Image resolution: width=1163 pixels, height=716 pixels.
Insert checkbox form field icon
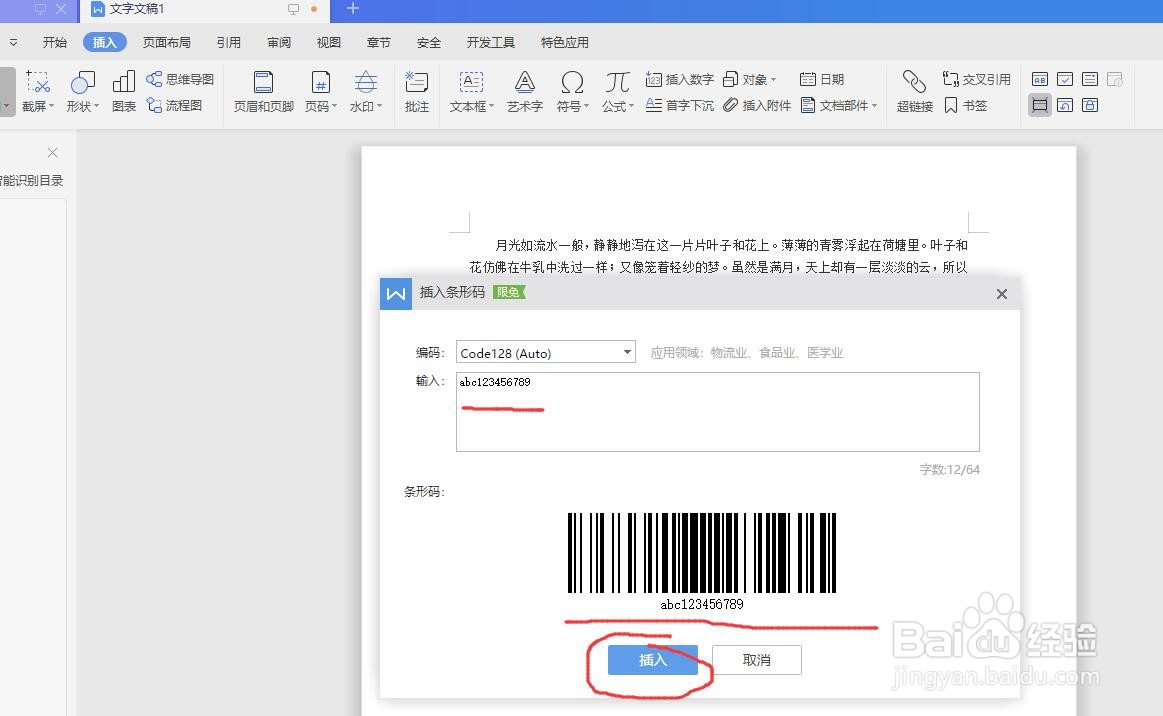click(x=1065, y=79)
